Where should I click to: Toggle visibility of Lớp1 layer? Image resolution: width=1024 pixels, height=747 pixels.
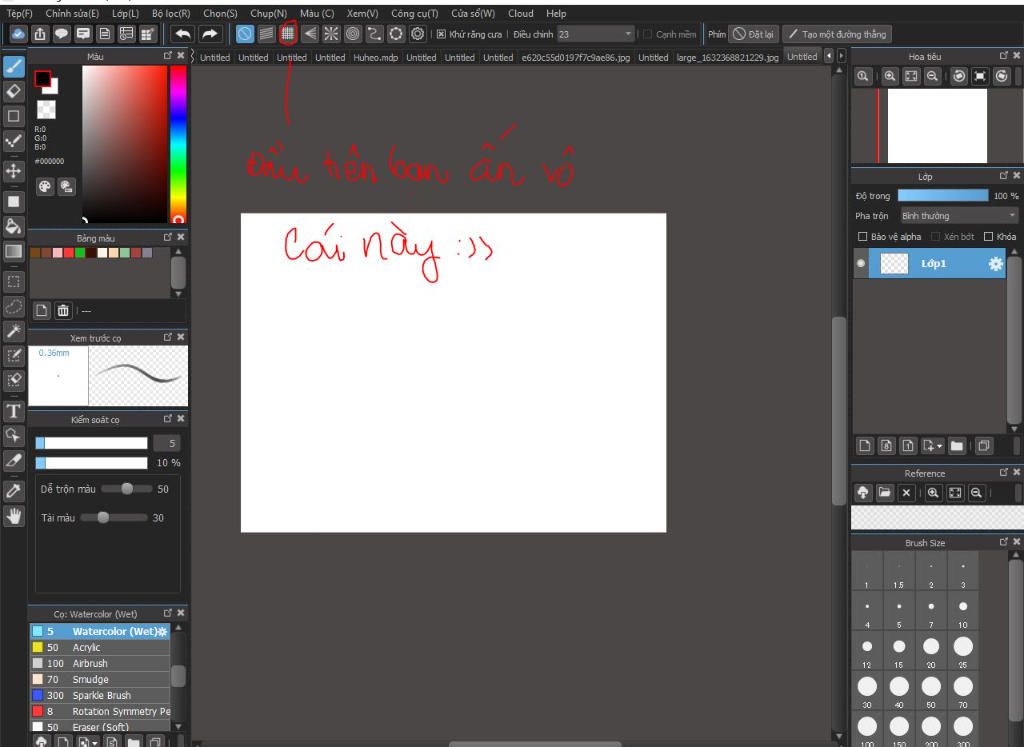point(861,264)
